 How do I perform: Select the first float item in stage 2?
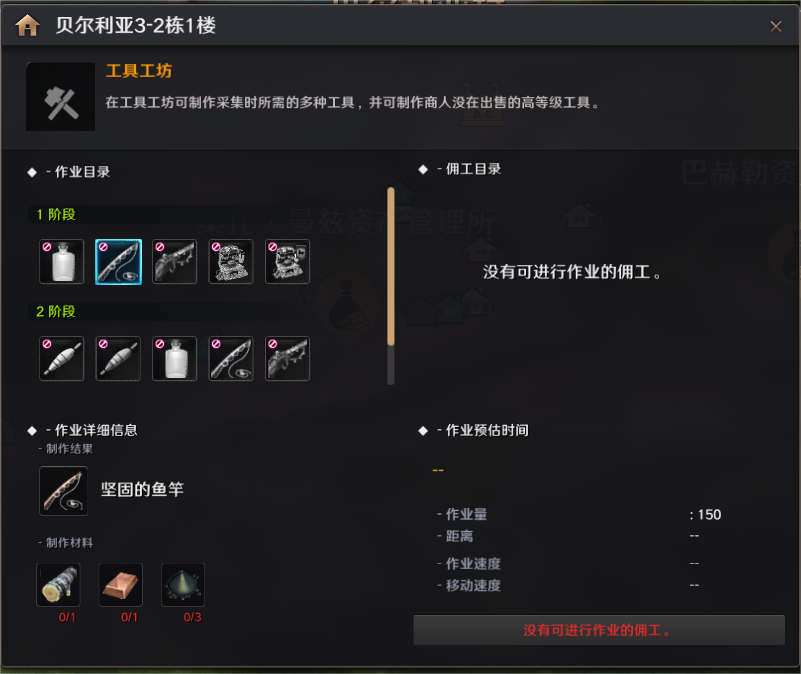(x=61, y=358)
